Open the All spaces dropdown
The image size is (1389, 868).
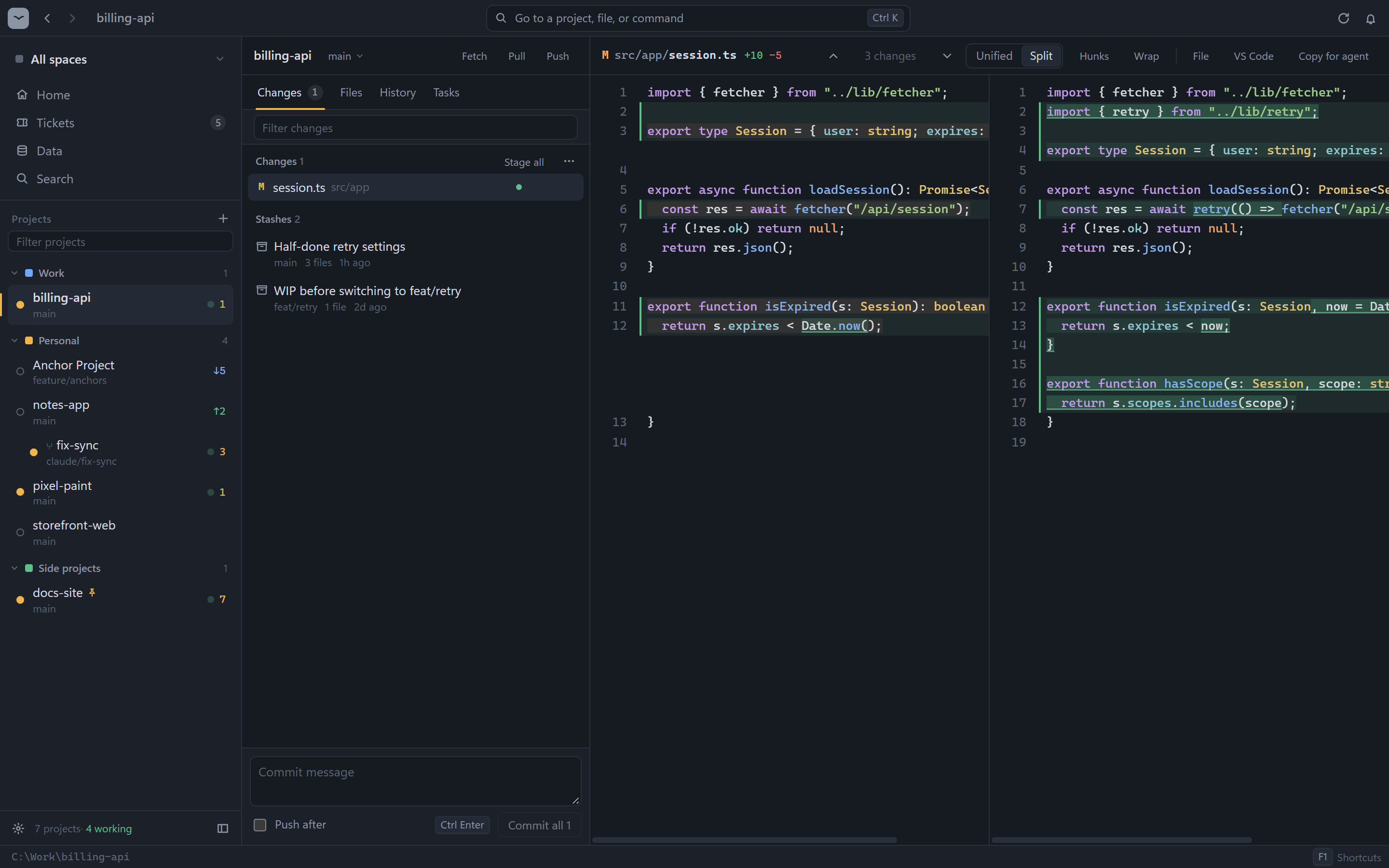tap(121, 59)
